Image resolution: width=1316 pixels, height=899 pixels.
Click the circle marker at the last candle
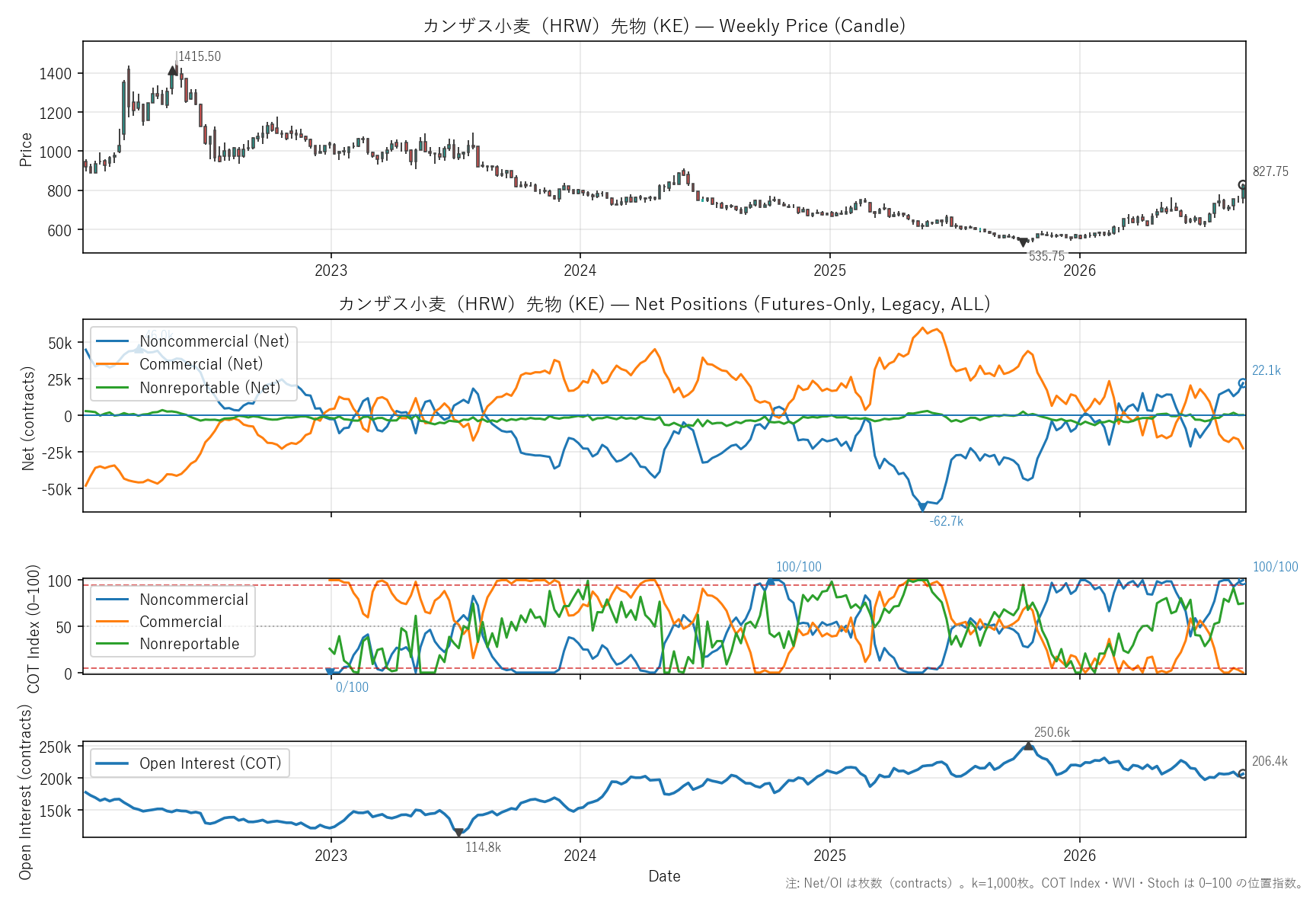coord(1243,185)
